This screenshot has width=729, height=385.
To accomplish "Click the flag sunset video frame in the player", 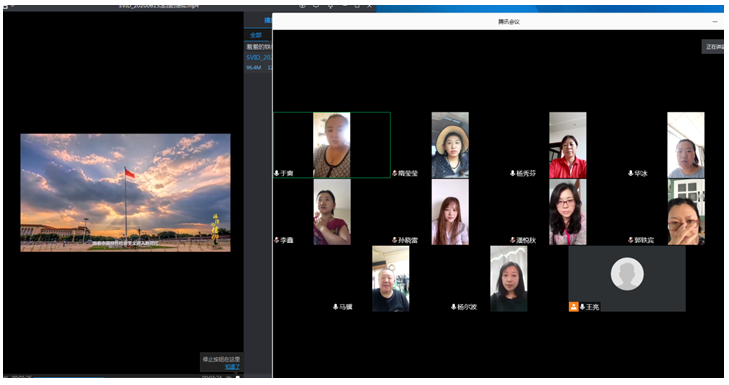I will [126, 193].
